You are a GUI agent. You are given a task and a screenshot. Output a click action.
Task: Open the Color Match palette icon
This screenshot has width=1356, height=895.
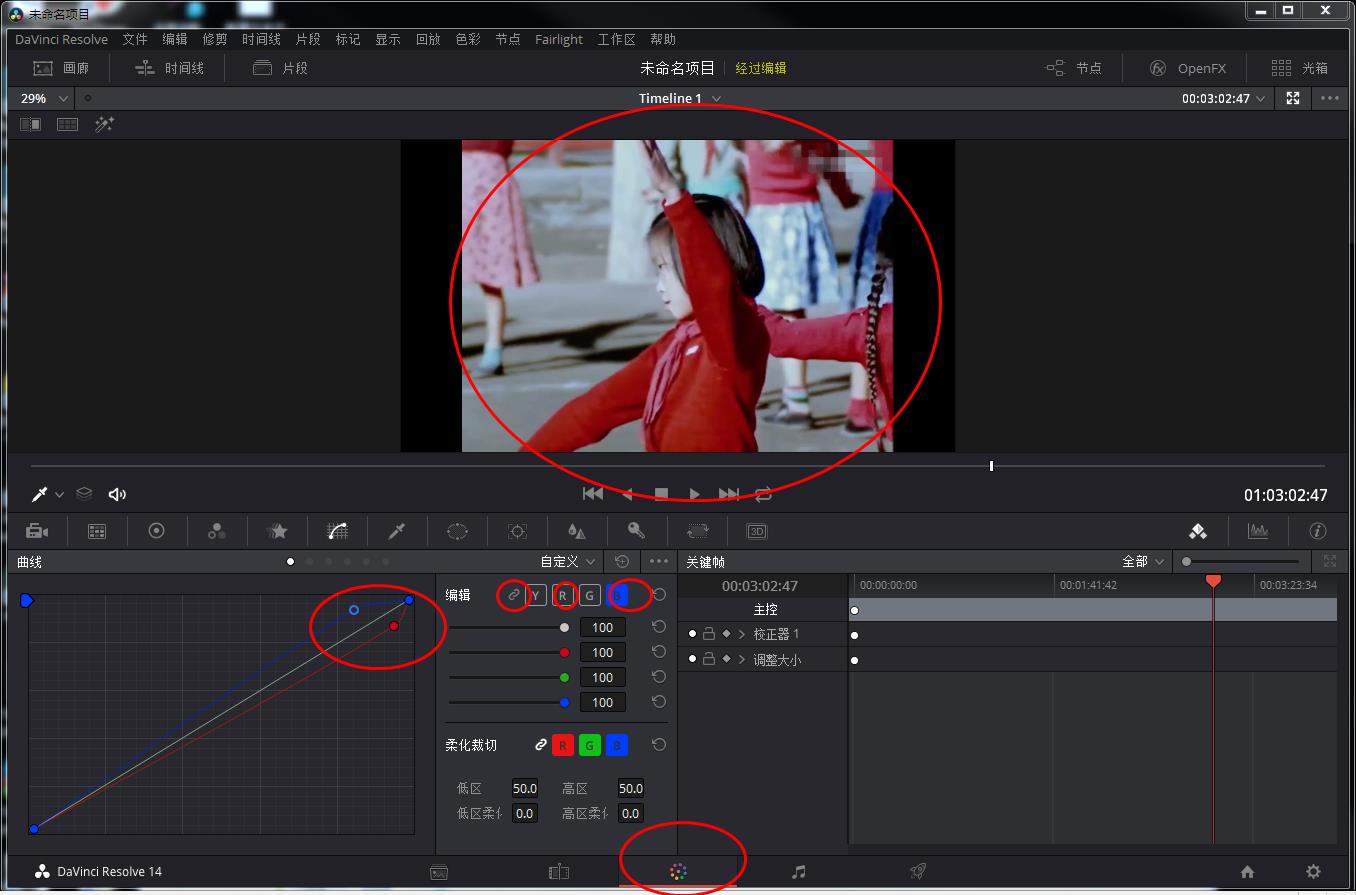pyautogui.click(x=97, y=531)
